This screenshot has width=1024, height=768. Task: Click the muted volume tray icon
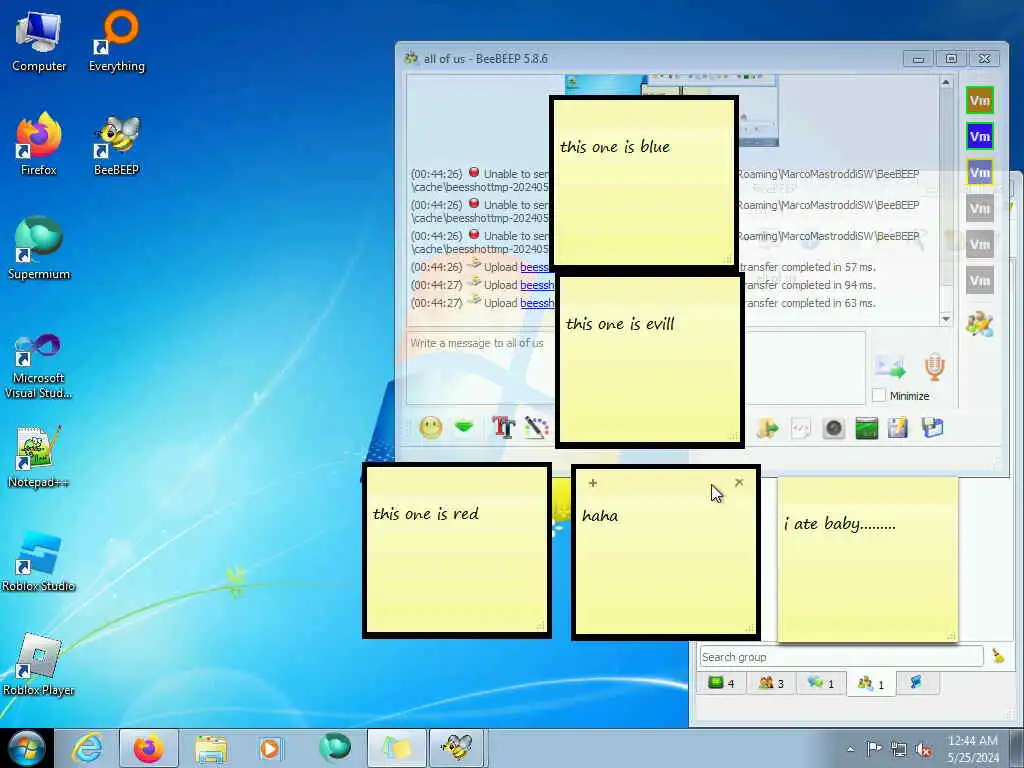click(923, 749)
